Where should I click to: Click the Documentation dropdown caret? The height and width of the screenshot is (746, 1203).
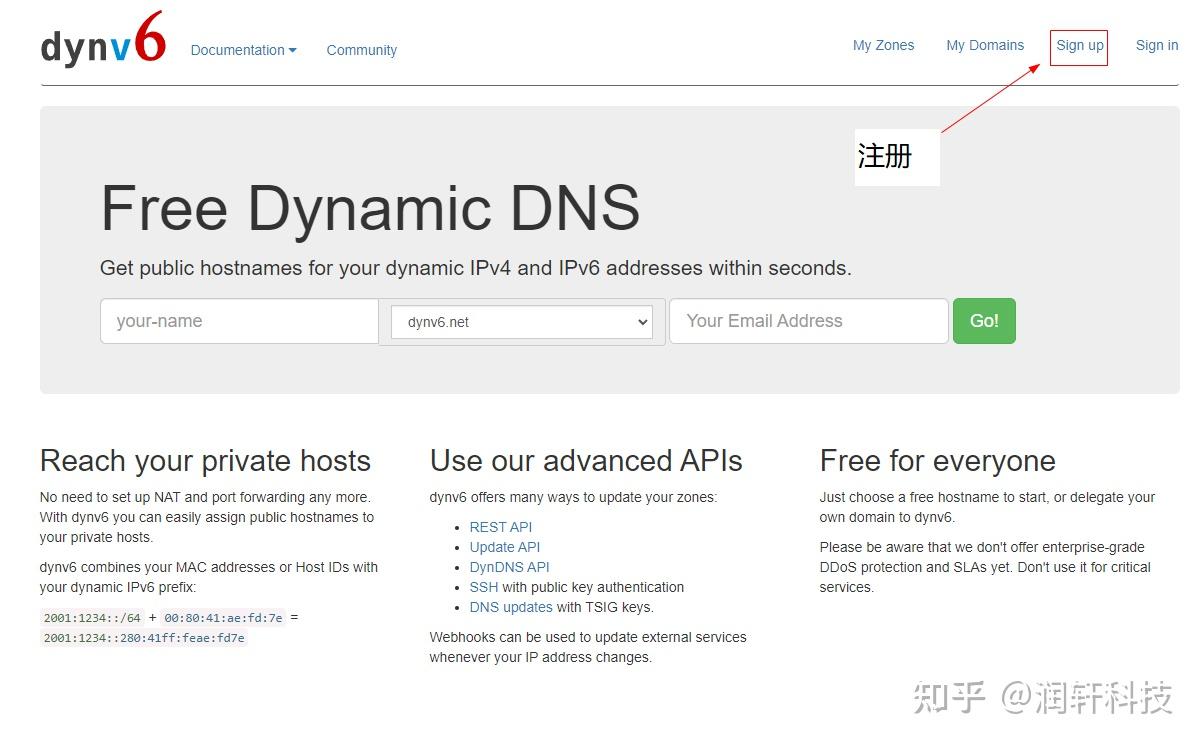pos(291,49)
